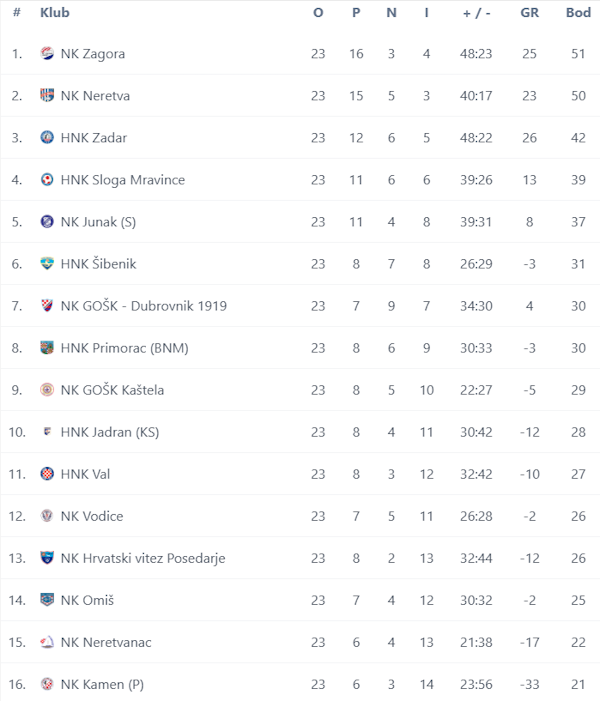The height and width of the screenshot is (701, 600).
Task: Click the NK Junak (S) crest icon
Action: (x=47, y=221)
